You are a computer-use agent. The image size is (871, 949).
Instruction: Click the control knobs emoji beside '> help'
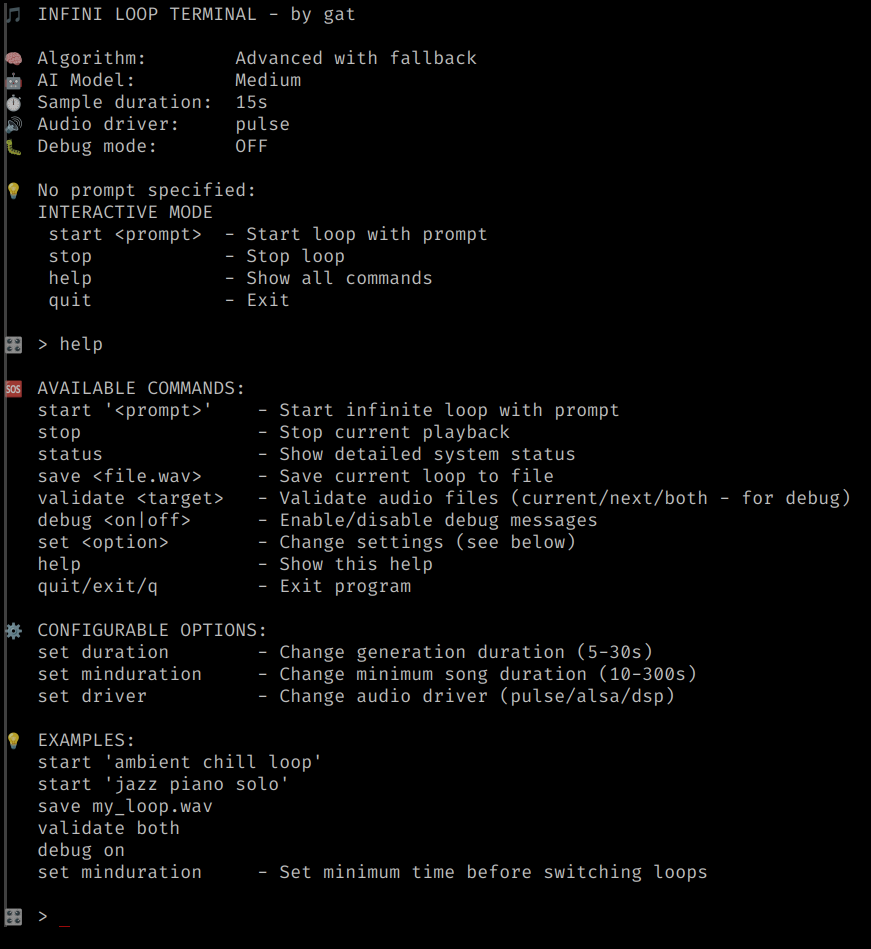coord(13,344)
